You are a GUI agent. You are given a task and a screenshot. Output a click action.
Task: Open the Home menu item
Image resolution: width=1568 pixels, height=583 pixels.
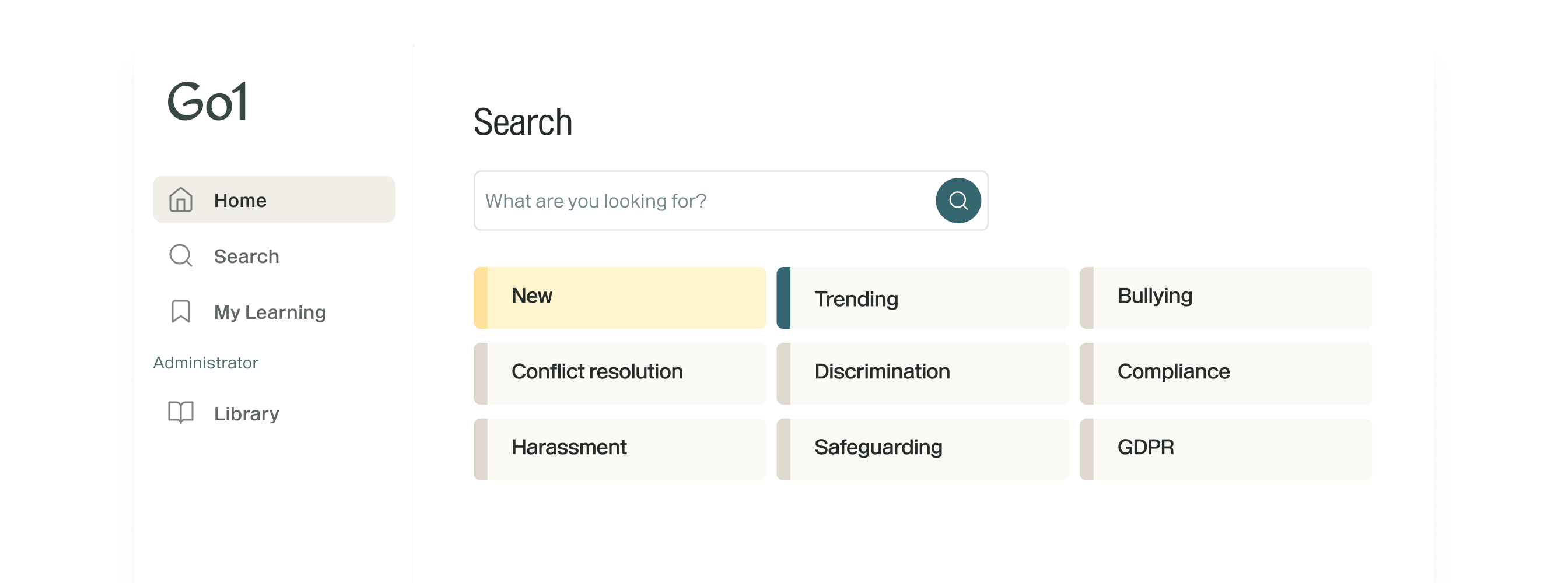(x=274, y=199)
